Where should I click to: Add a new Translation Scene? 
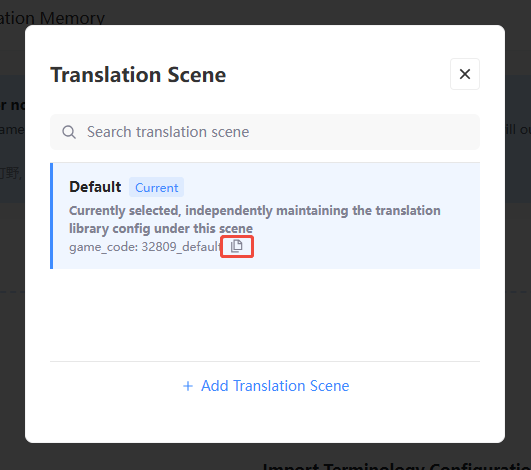tap(266, 386)
